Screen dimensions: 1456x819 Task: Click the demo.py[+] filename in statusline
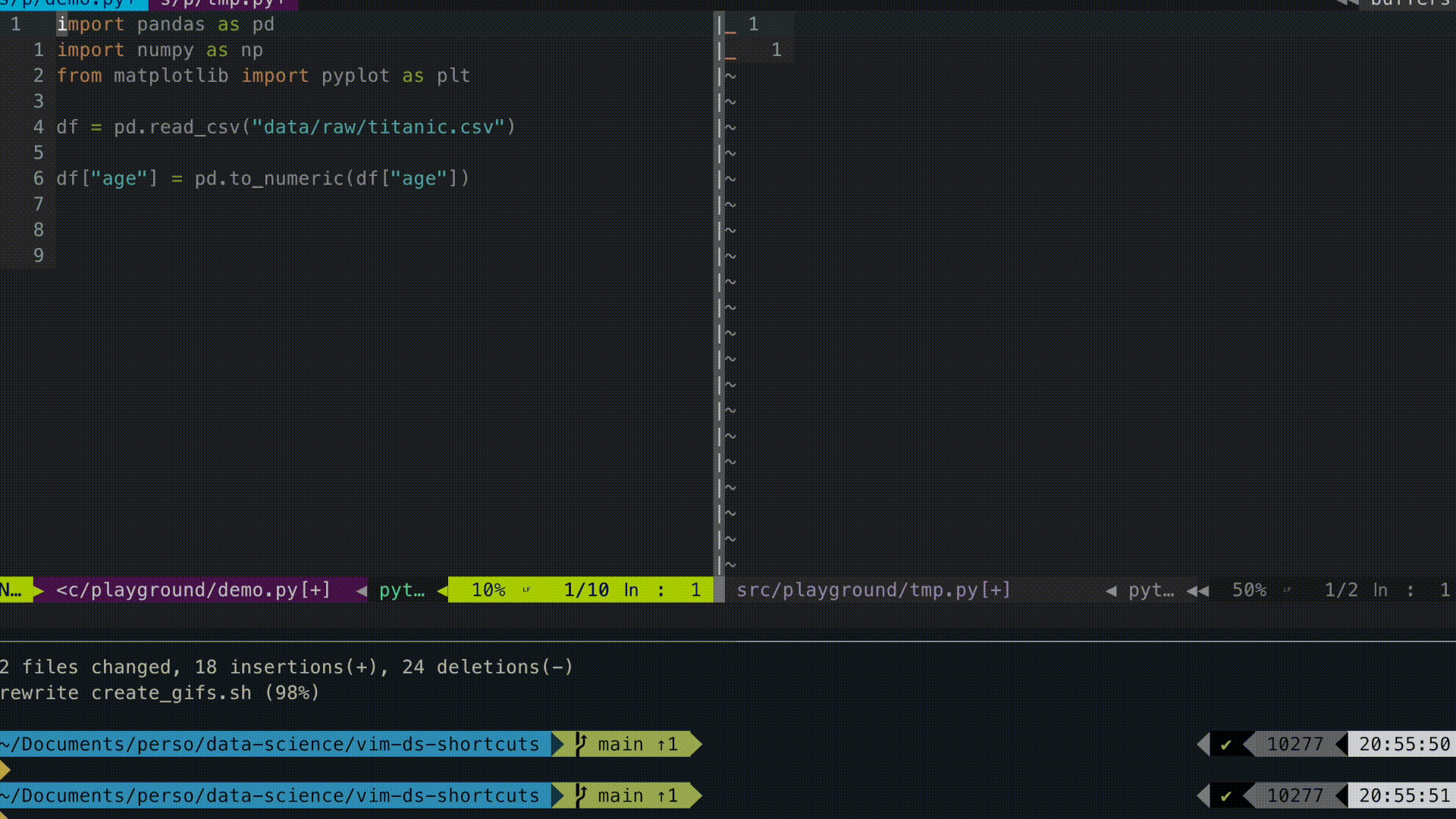pos(193,590)
